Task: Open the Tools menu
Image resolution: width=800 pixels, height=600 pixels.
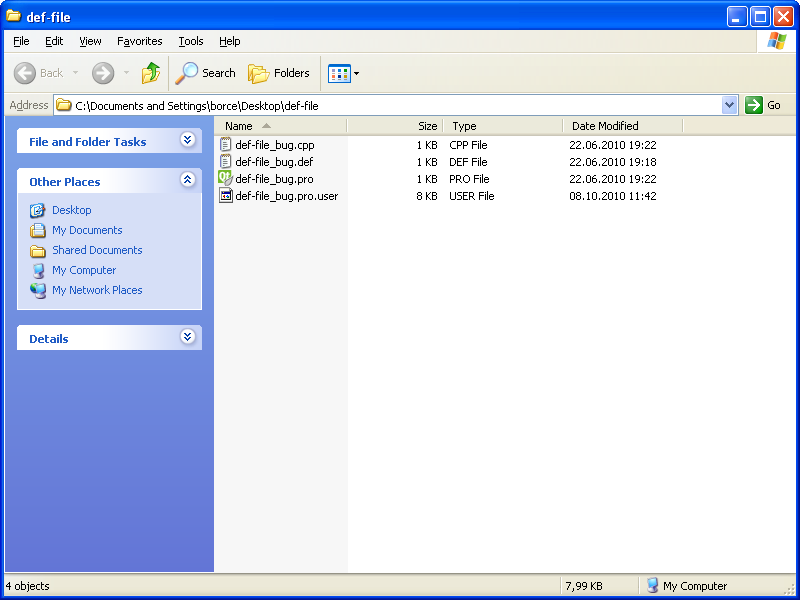Action: tap(190, 41)
